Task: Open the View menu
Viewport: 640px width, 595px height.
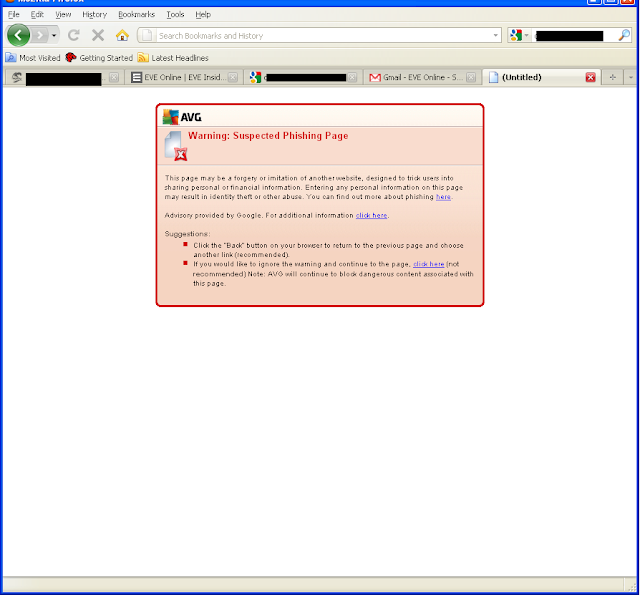Action: click(63, 14)
